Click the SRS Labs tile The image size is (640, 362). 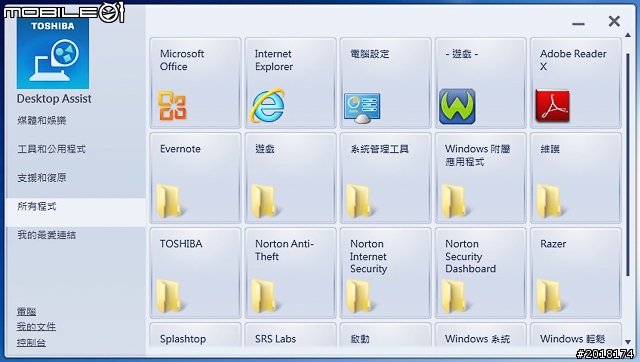tap(291, 335)
